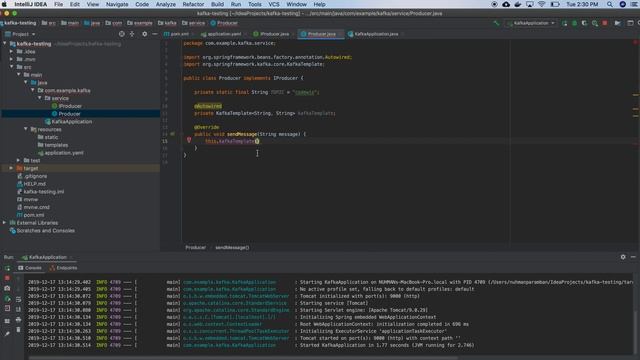This screenshot has width=640, height=360.
Task: Click the green Debug bug icon
Action: [574, 23]
